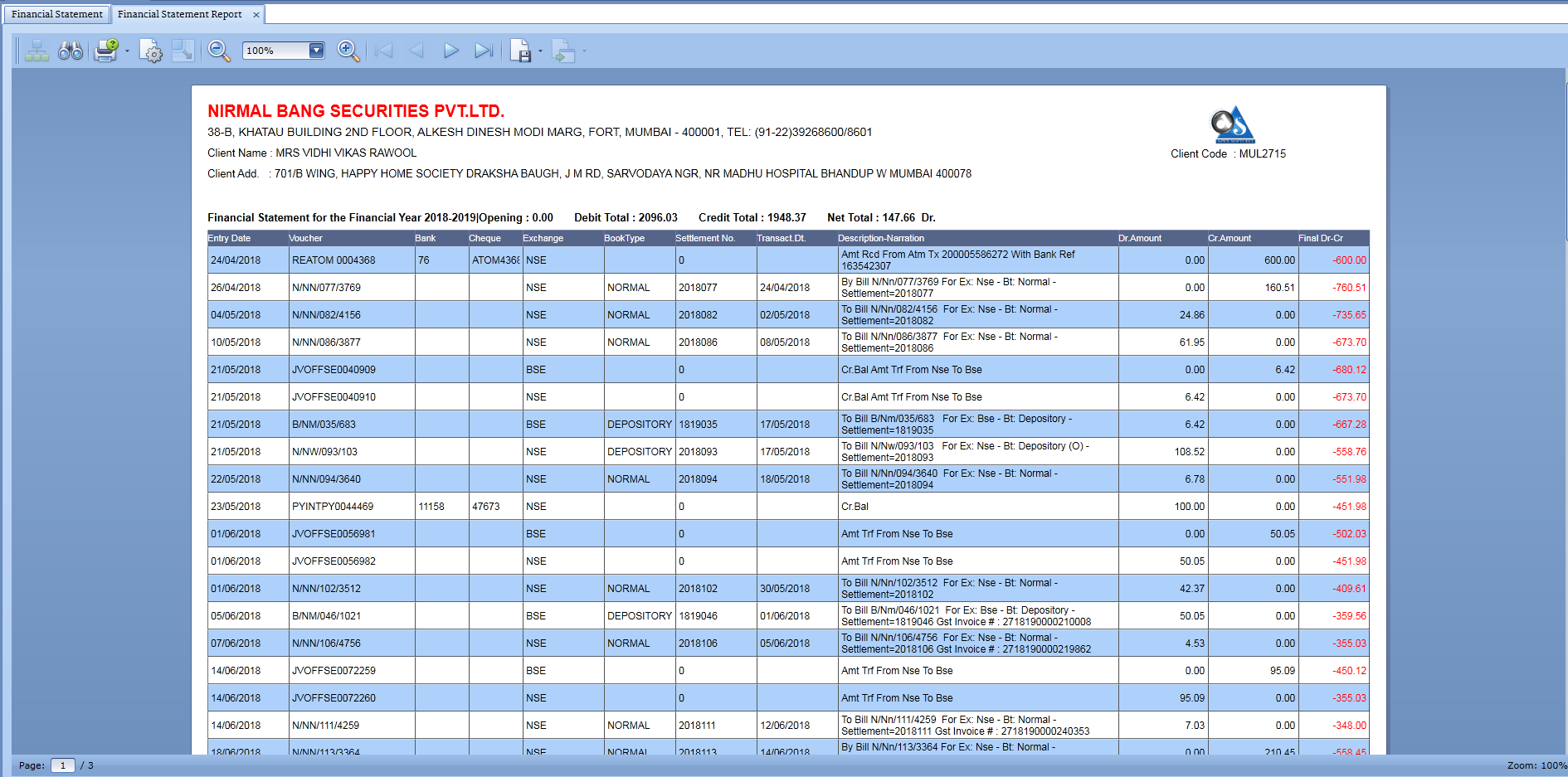The height and width of the screenshot is (777, 1568).
Task: Click the Entry Date column header
Action: tap(230, 239)
